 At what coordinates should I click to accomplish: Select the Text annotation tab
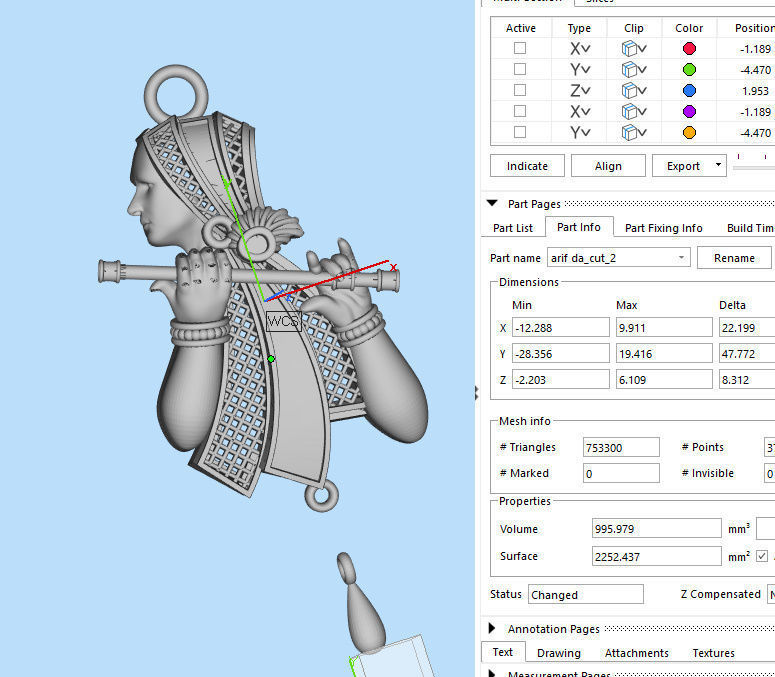click(503, 652)
